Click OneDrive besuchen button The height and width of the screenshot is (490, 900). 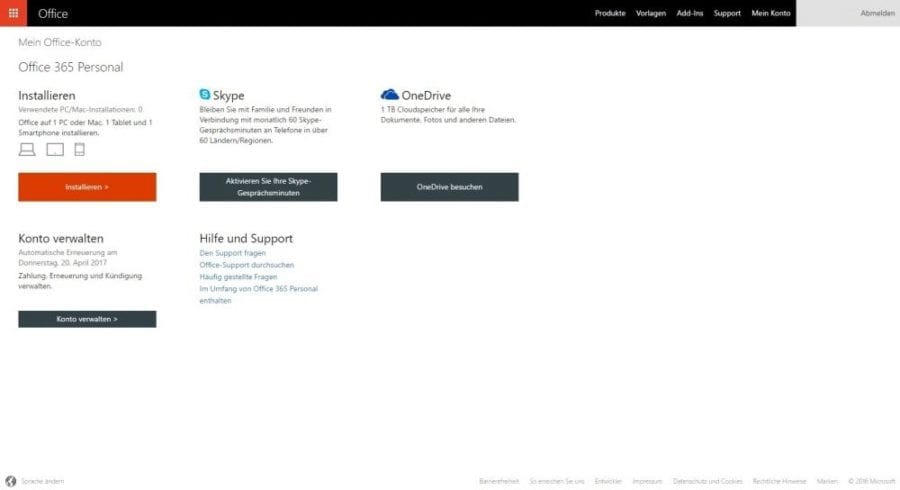(x=449, y=187)
